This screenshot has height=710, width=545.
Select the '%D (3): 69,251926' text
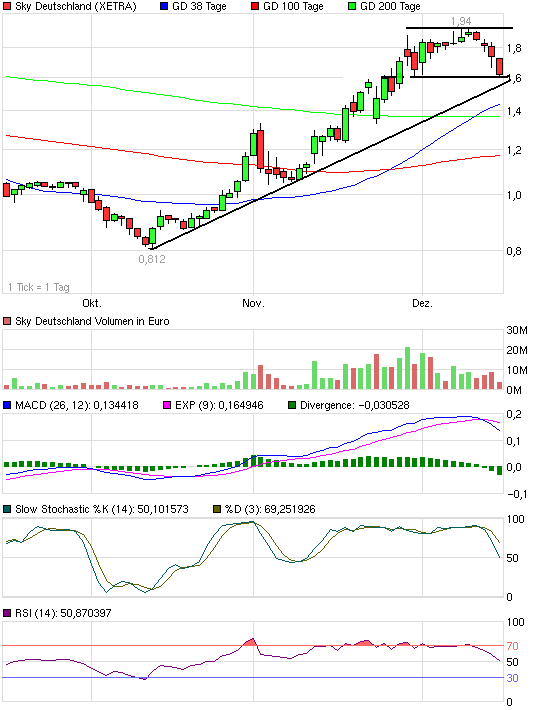click(270, 509)
